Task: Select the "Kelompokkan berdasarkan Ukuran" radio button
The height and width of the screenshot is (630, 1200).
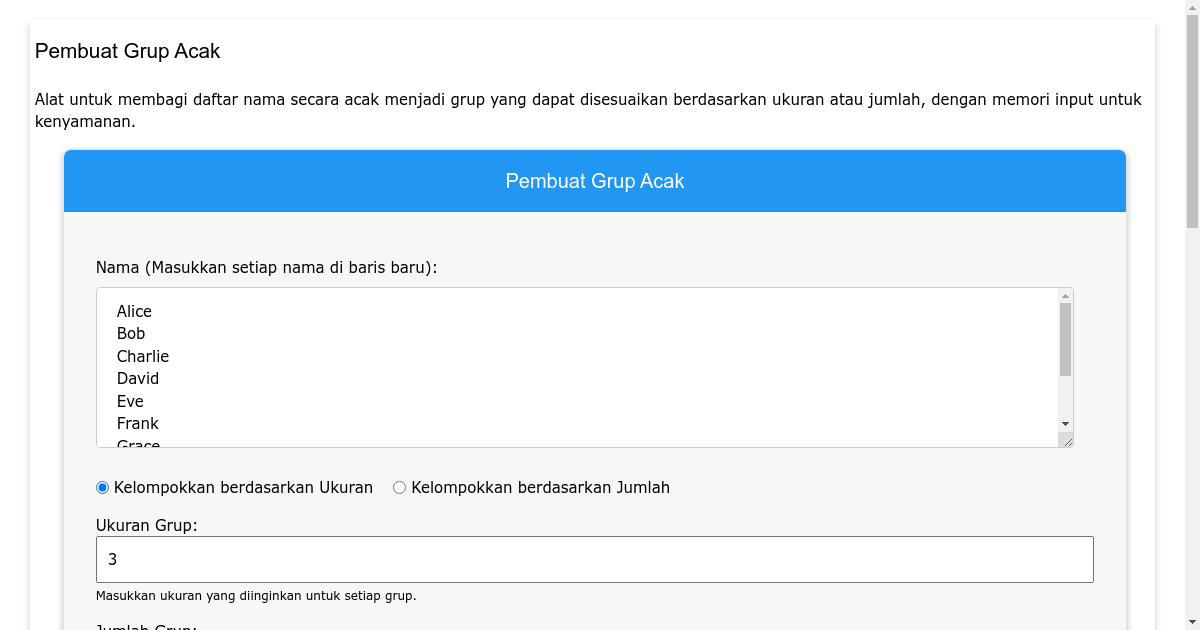Action: click(x=101, y=487)
